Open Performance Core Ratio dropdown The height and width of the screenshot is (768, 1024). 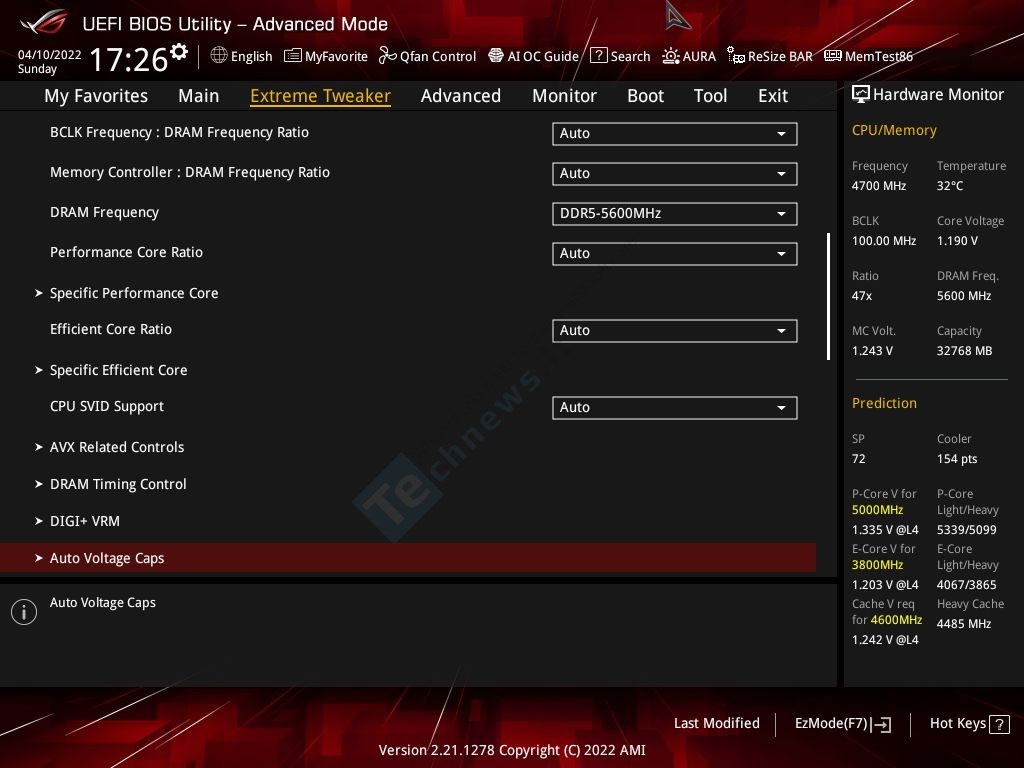(x=675, y=253)
